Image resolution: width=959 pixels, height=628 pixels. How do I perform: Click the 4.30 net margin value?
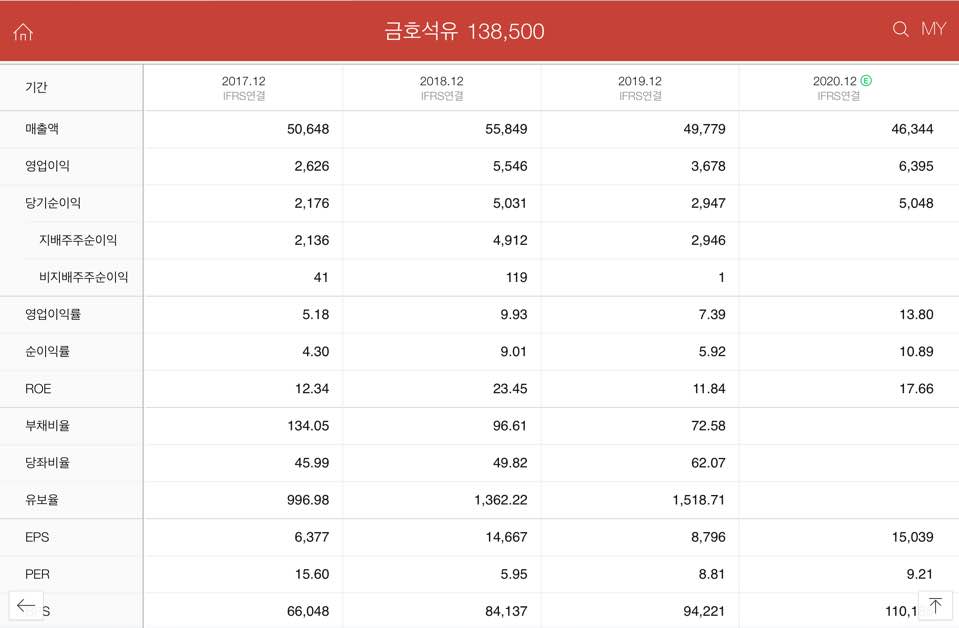[x=316, y=352]
